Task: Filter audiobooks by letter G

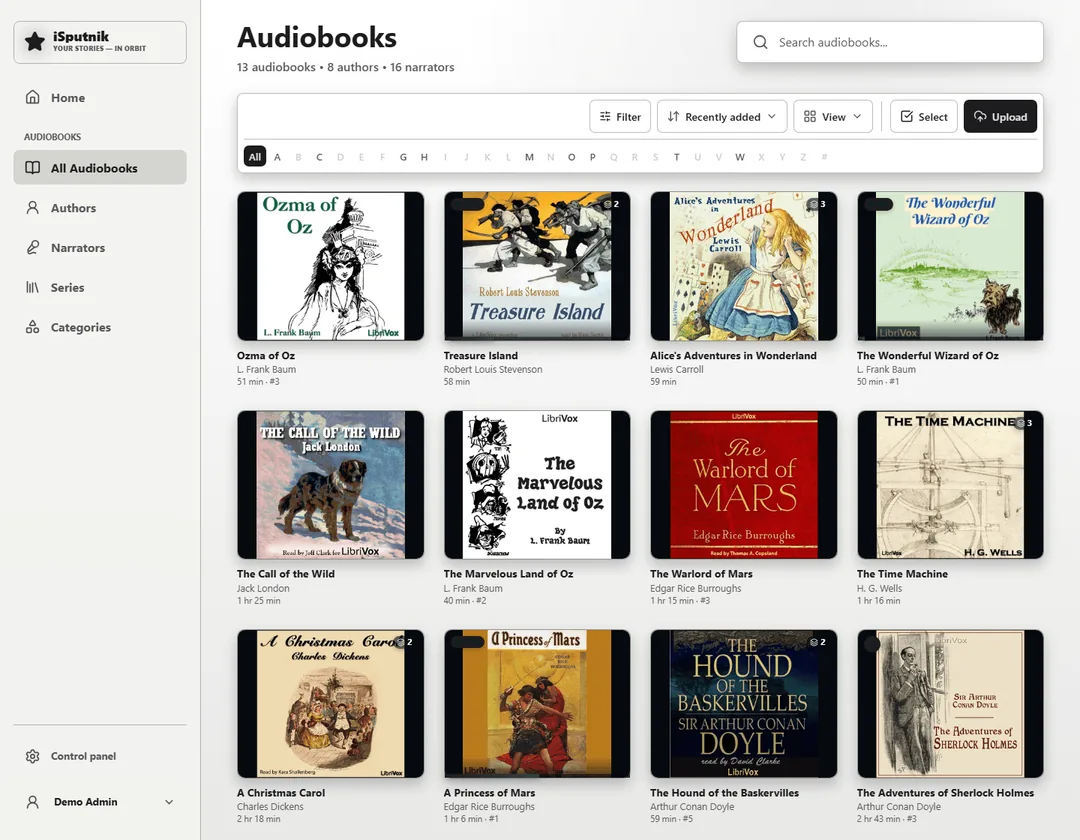Action: coord(404,157)
